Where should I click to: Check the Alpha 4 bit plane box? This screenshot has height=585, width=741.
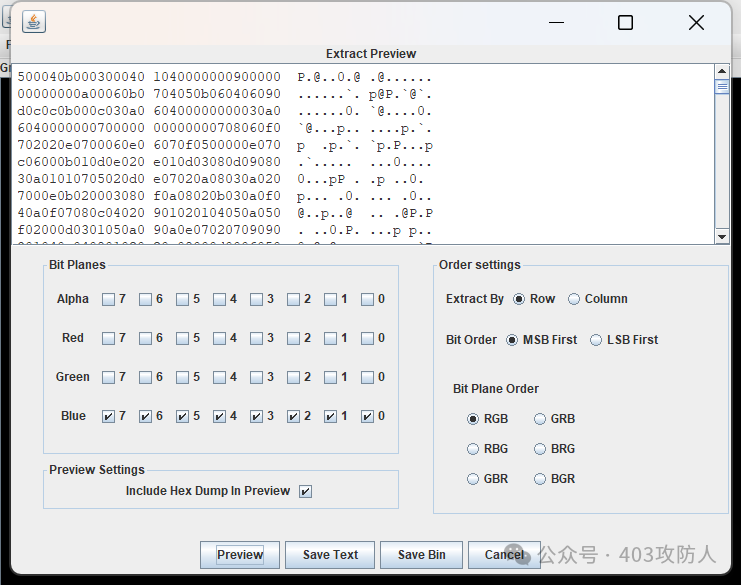[219, 300]
